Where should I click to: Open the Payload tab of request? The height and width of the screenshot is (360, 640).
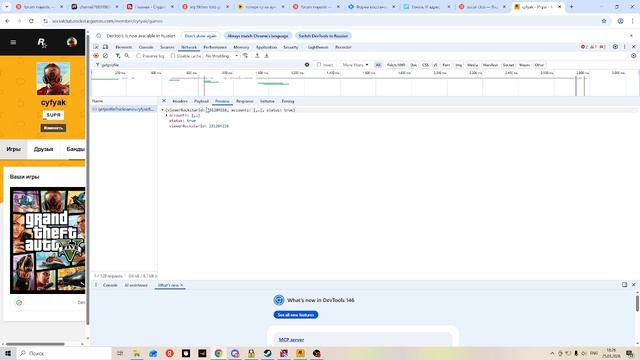[x=201, y=101]
